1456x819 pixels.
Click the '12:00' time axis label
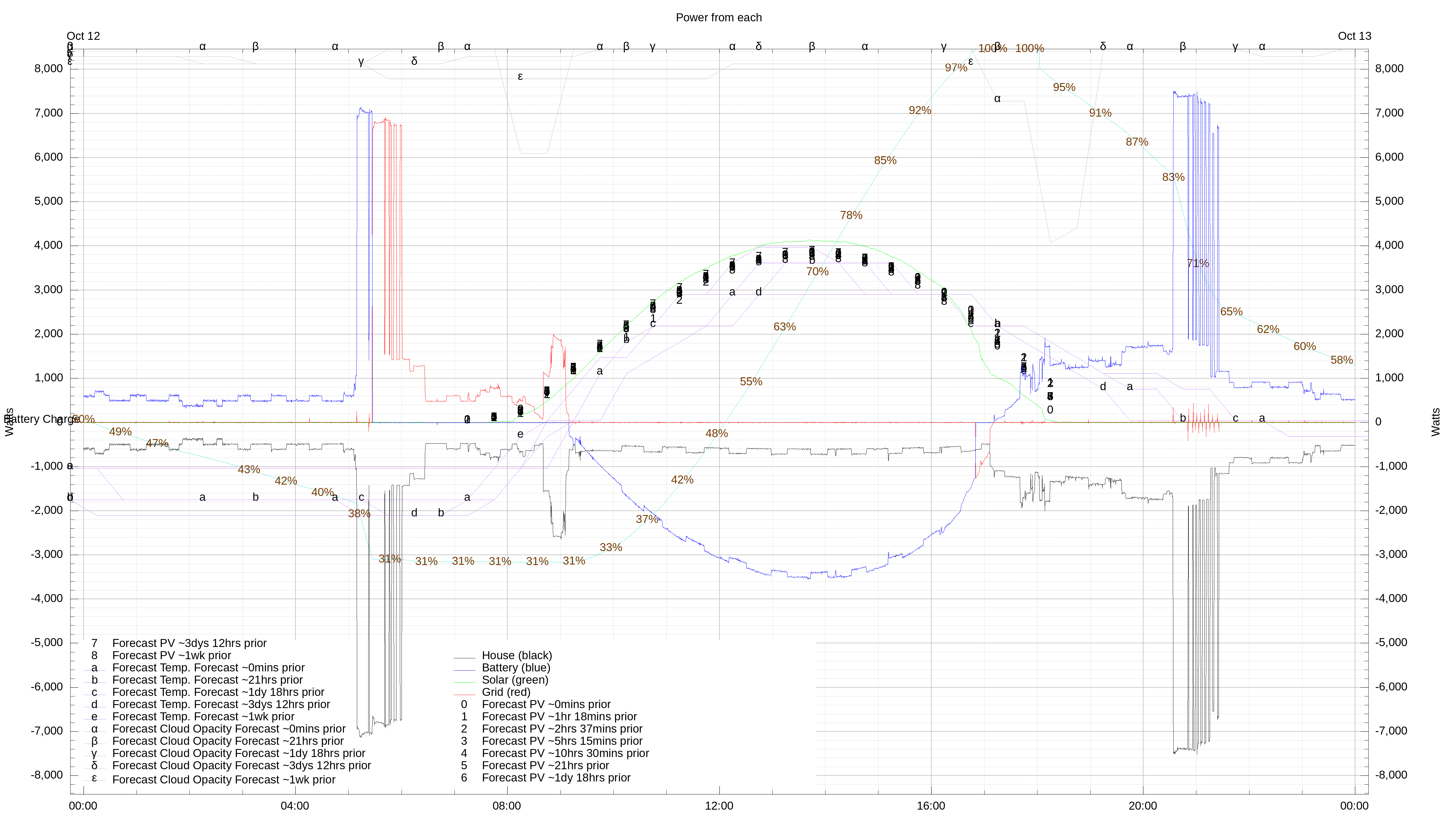click(719, 806)
